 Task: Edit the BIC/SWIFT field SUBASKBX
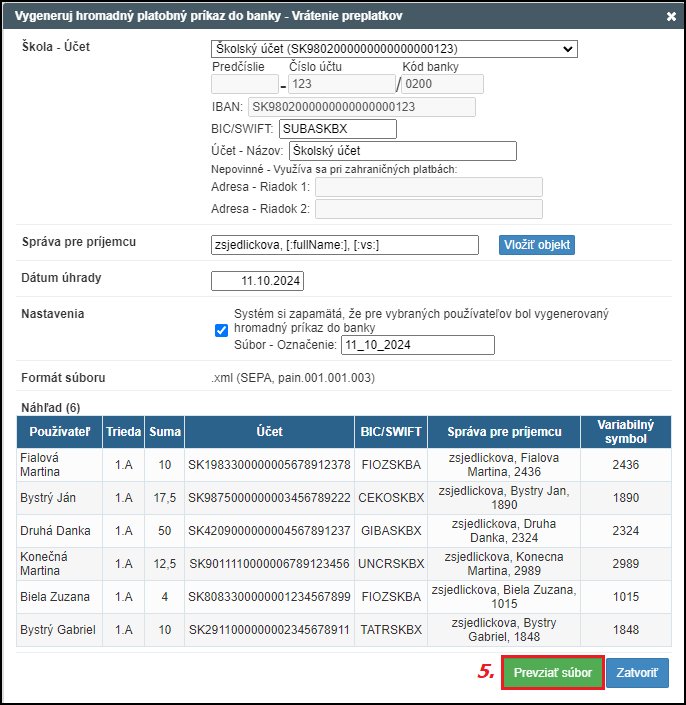(x=338, y=129)
